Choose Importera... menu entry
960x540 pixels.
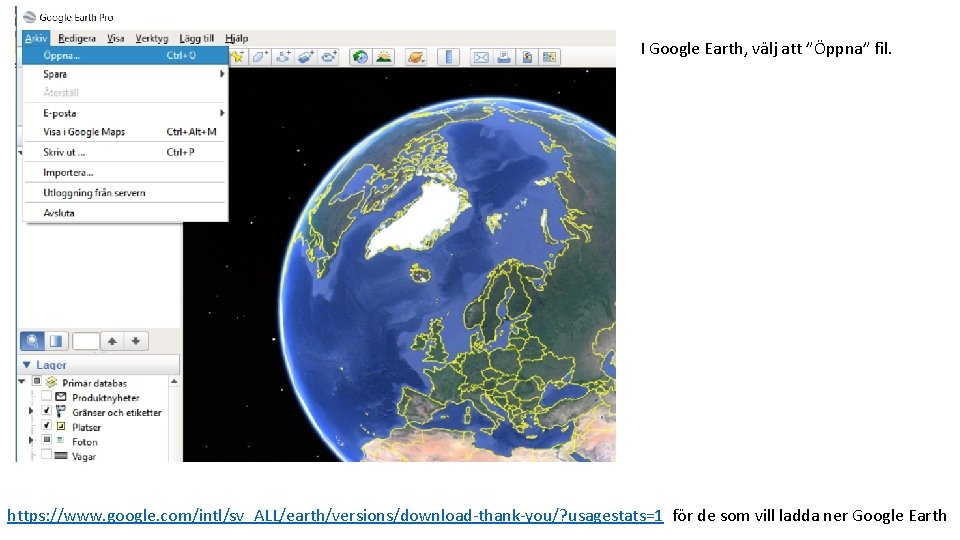coord(125,173)
